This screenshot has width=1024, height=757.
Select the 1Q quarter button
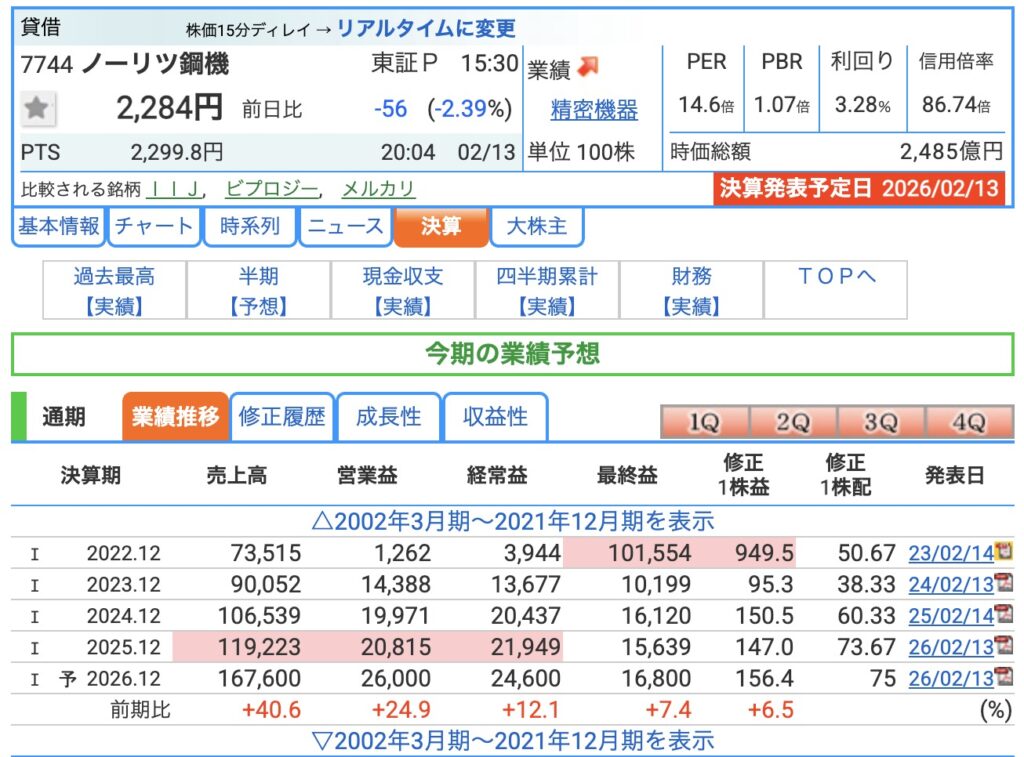pyautogui.click(x=703, y=422)
